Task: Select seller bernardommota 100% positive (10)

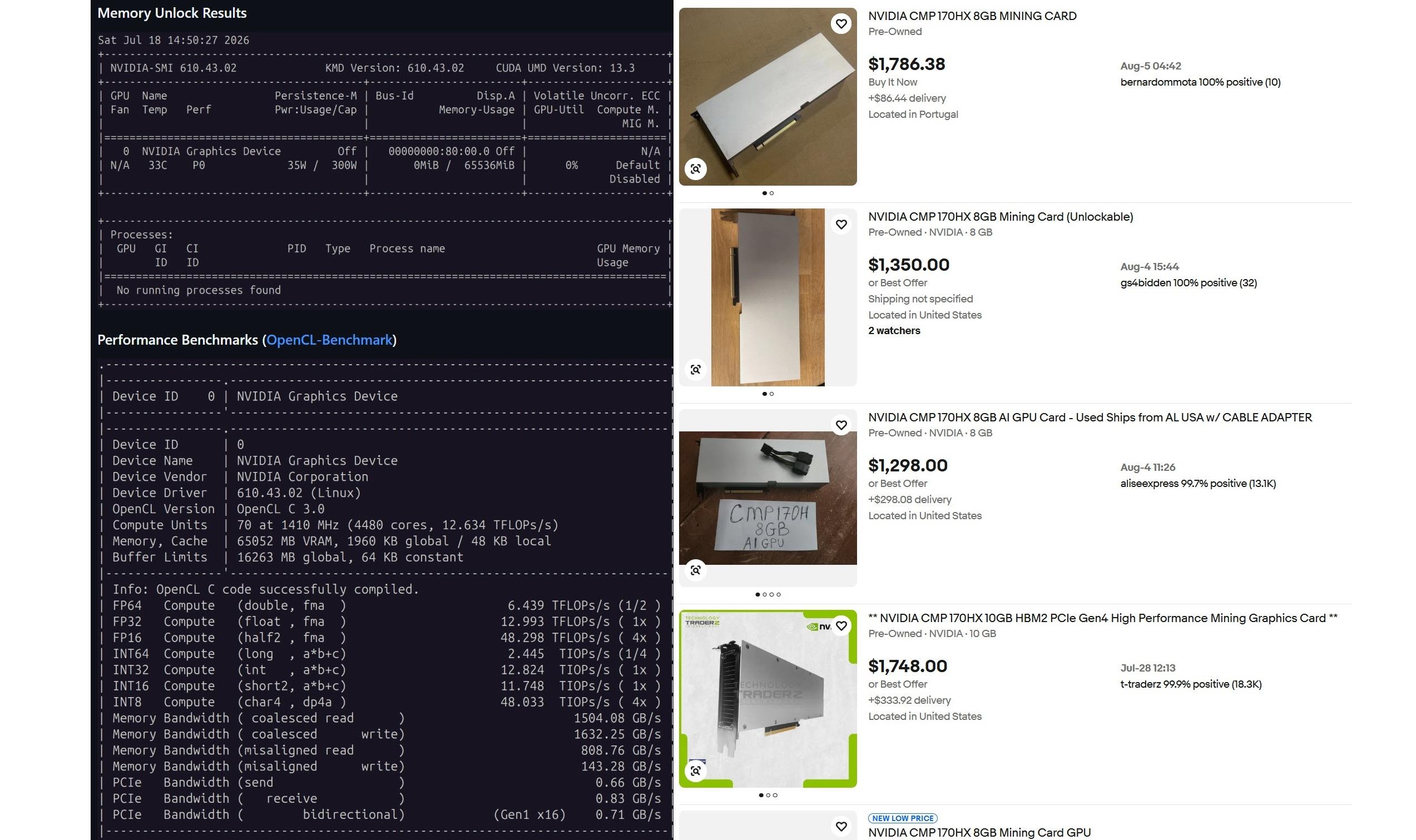Action: (1200, 82)
